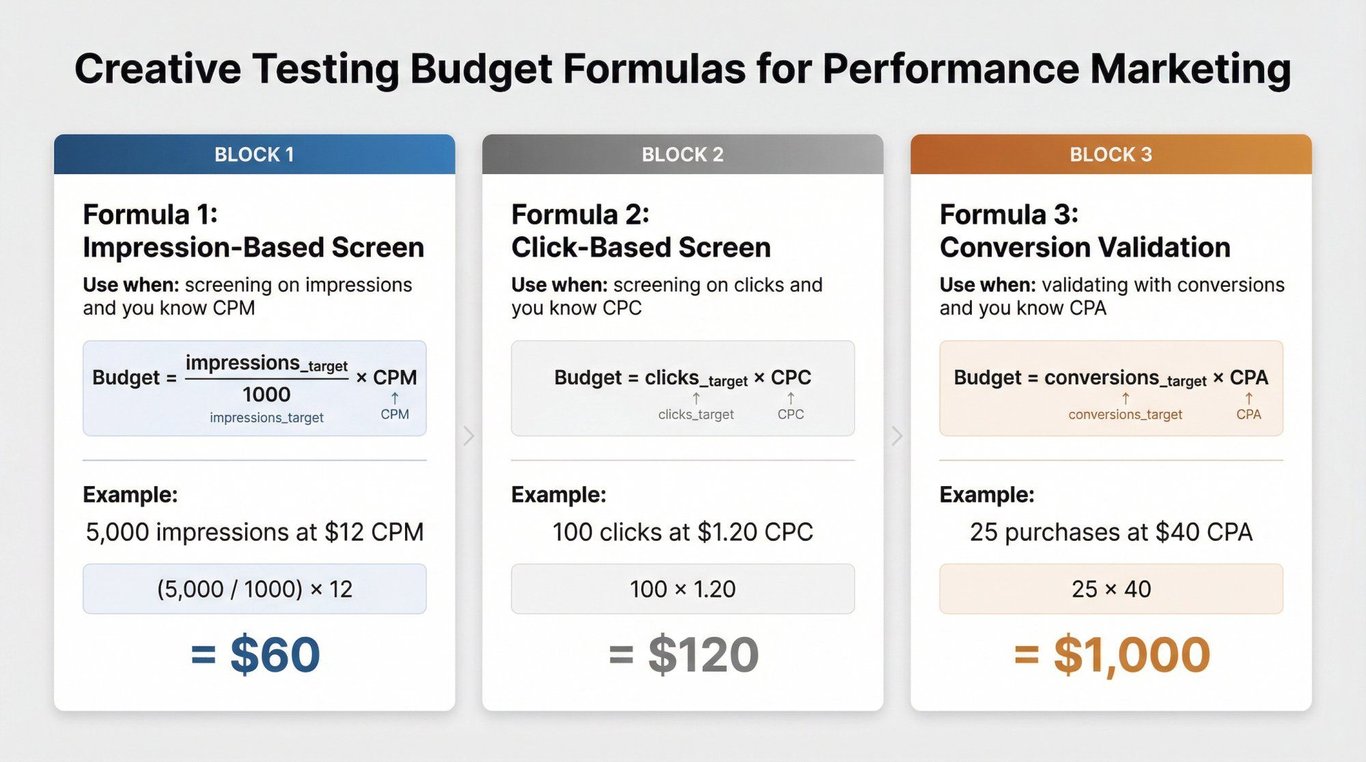Select the 100 × 1.20 calculation field

pyautogui.click(x=682, y=589)
